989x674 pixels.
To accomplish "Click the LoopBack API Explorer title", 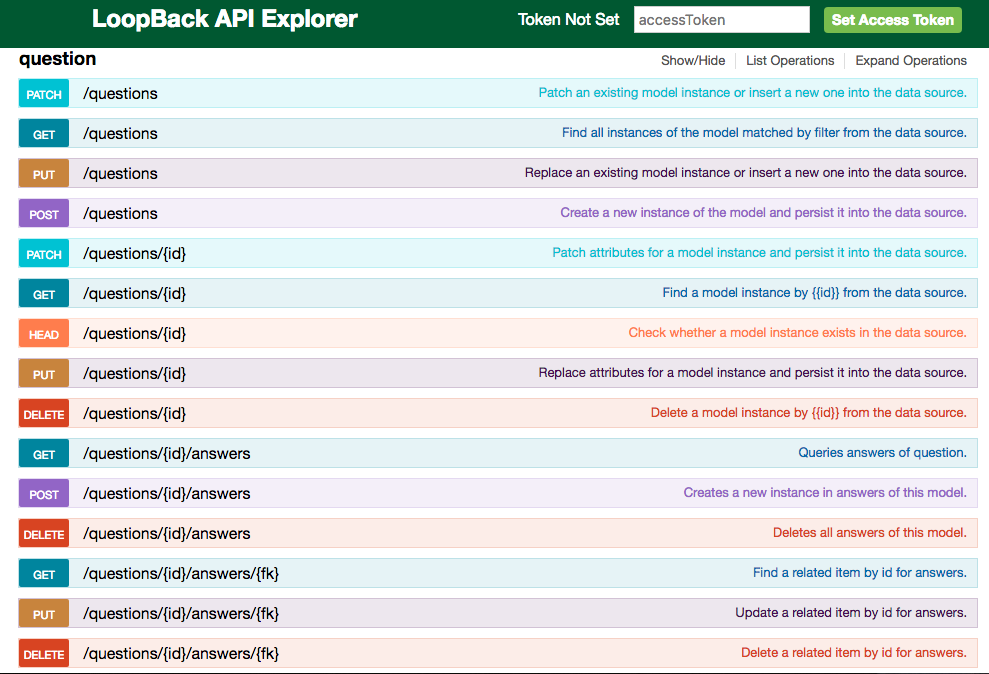I will point(225,19).
